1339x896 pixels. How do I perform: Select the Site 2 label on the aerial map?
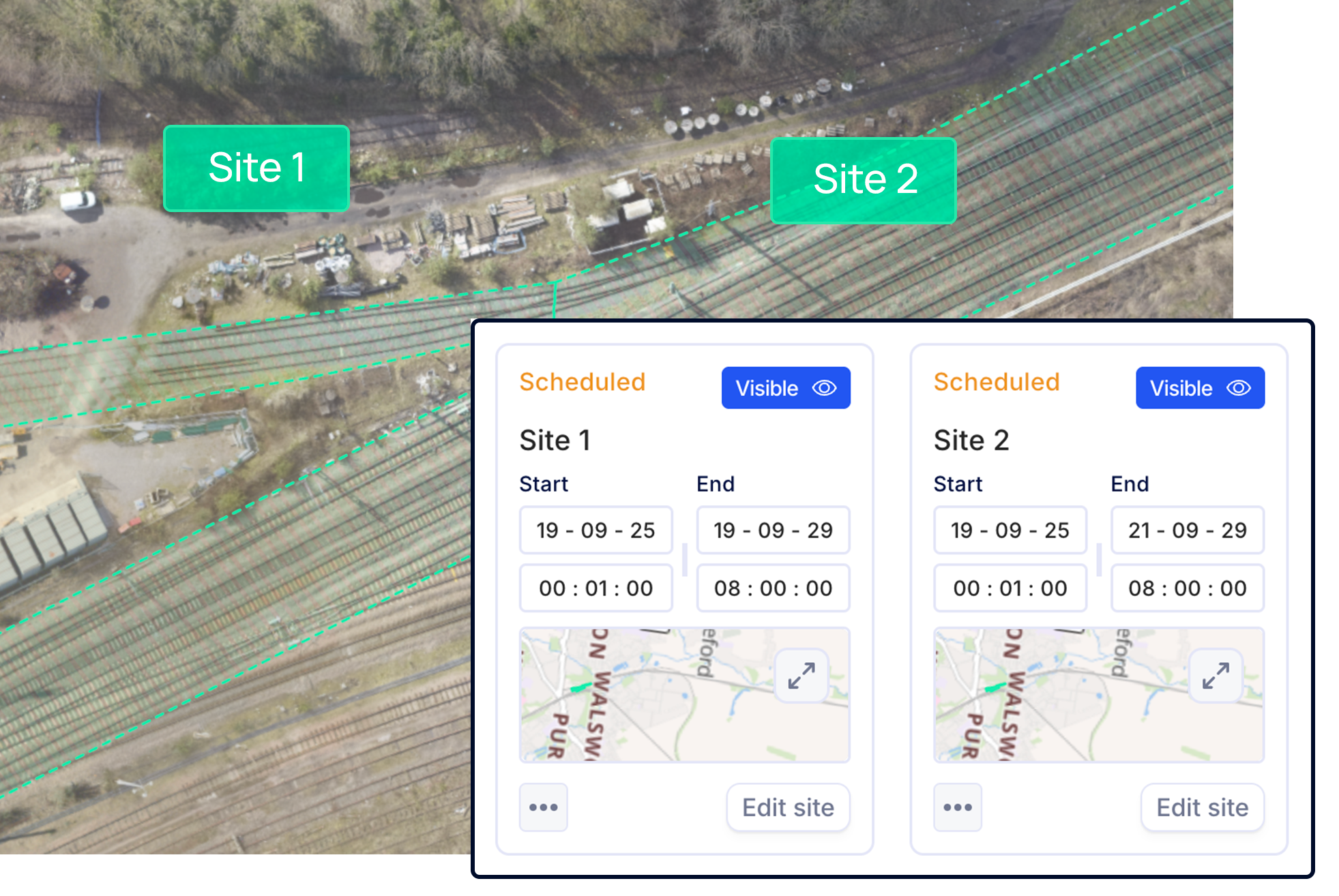864,180
